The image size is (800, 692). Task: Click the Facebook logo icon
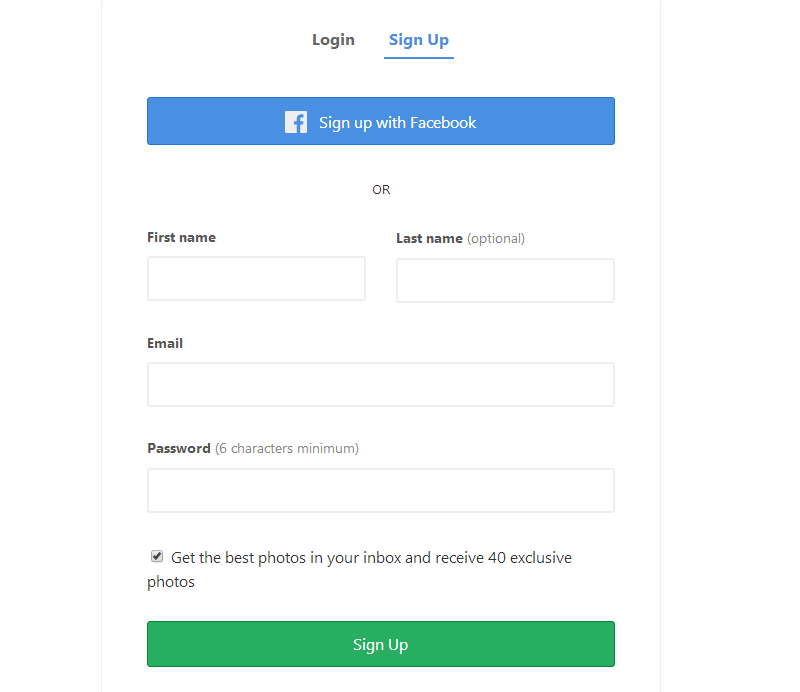pyautogui.click(x=296, y=122)
